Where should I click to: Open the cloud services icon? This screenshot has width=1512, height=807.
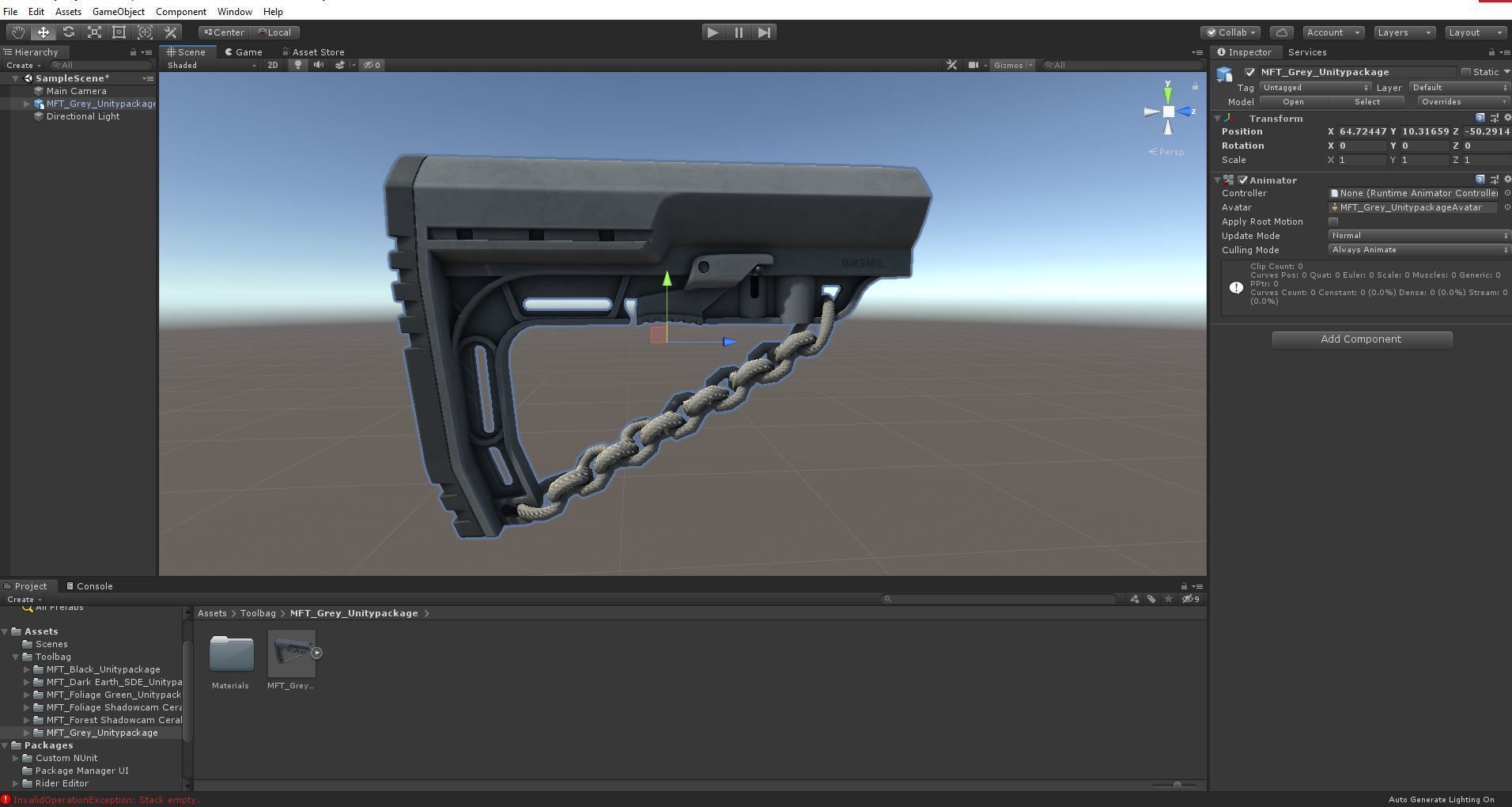[1282, 32]
